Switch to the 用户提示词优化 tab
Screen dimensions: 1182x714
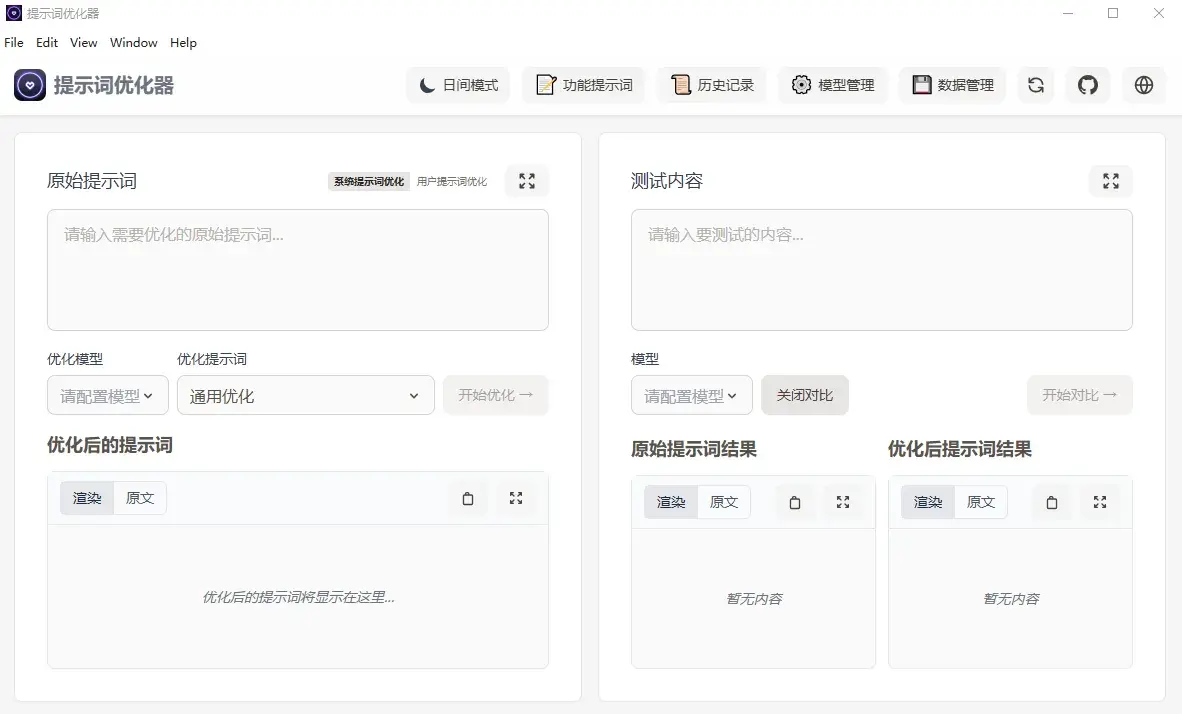click(x=452, y=181)
